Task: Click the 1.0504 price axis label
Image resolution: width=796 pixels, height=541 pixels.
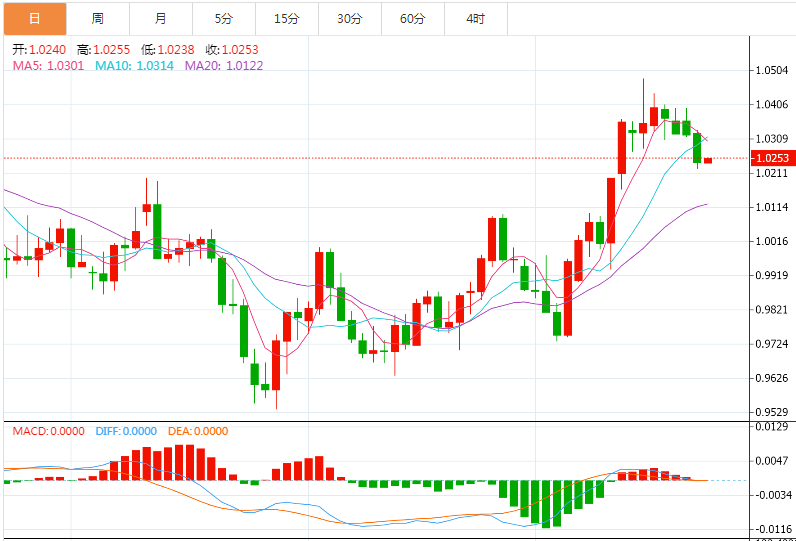Action: [x=772, y=70]
